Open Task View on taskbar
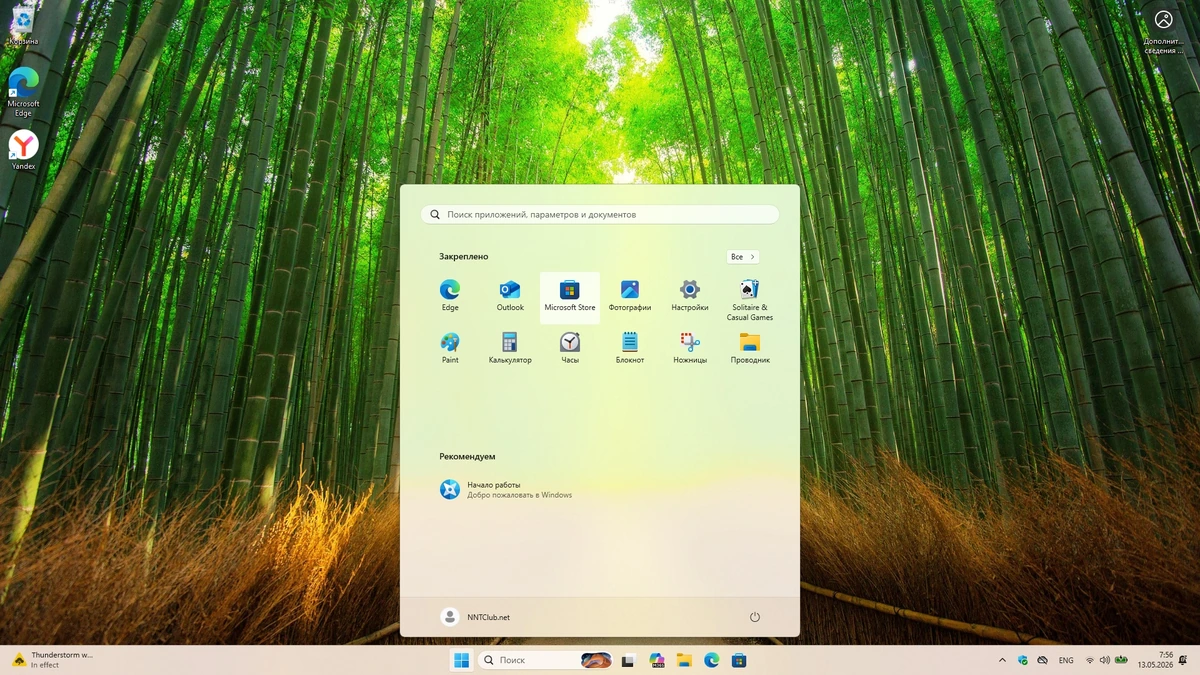Viewport: 1200px width, 675px height. pos(628,660)
